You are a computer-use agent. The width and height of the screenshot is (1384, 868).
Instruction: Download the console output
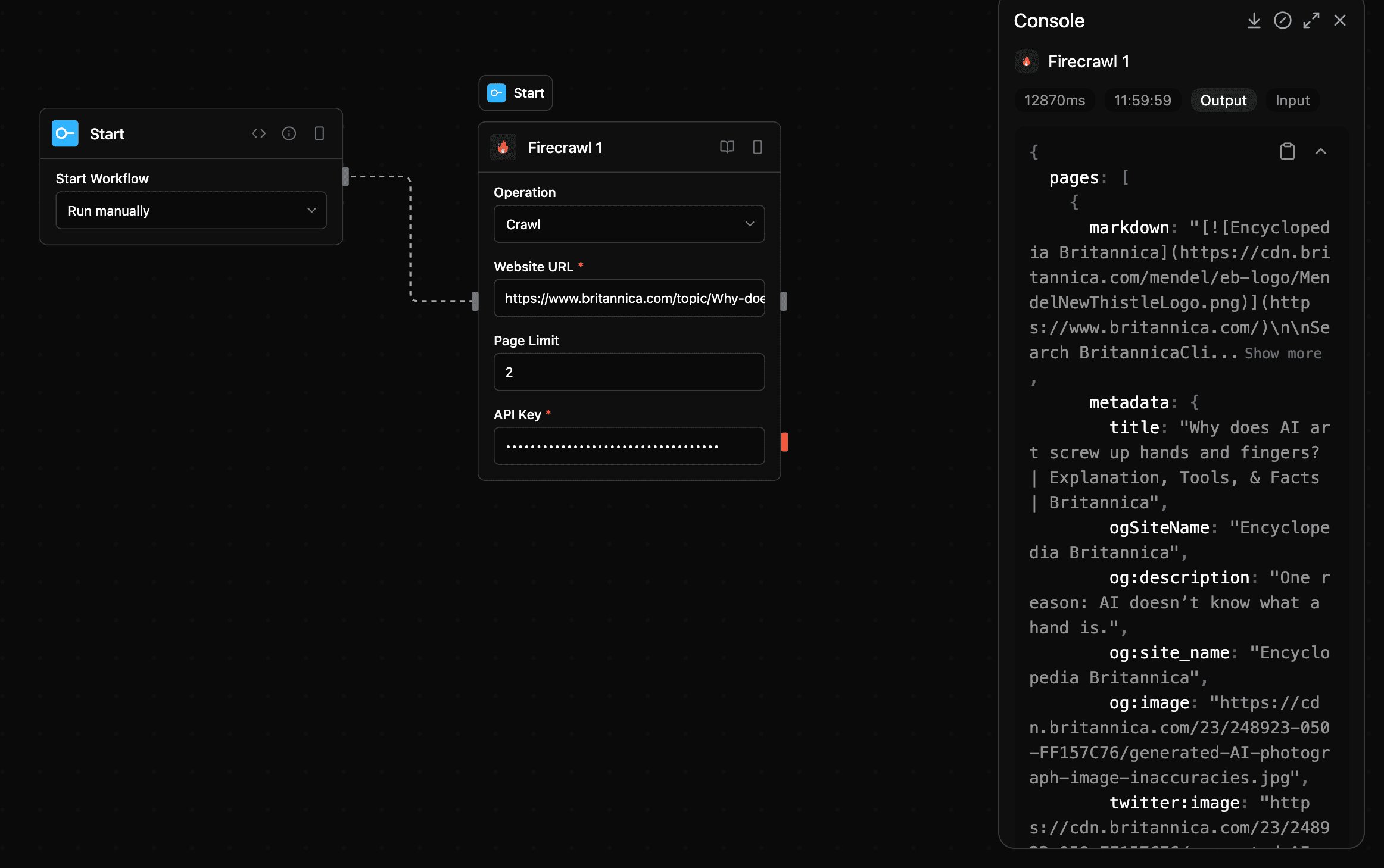[1254, 20]
